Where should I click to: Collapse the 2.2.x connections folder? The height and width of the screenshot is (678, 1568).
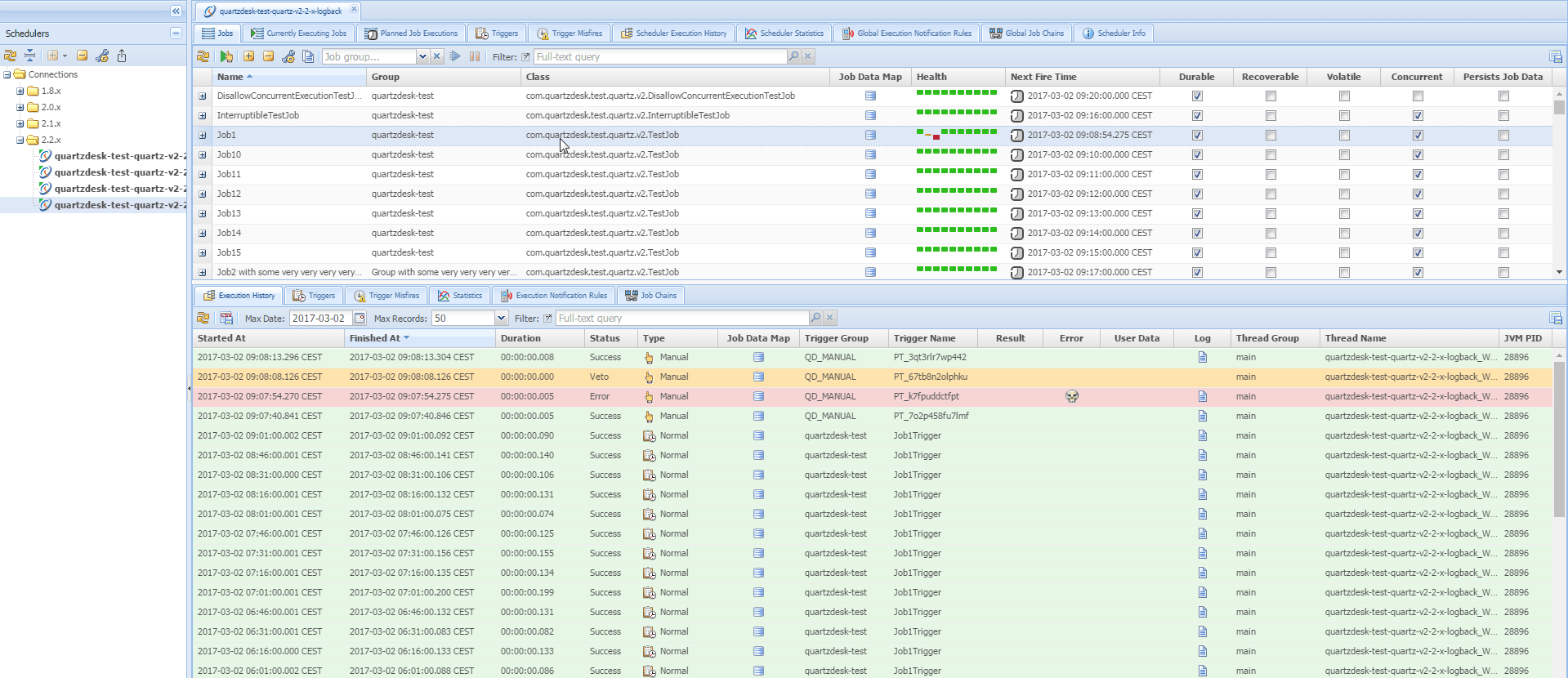(x=20, y=140)
